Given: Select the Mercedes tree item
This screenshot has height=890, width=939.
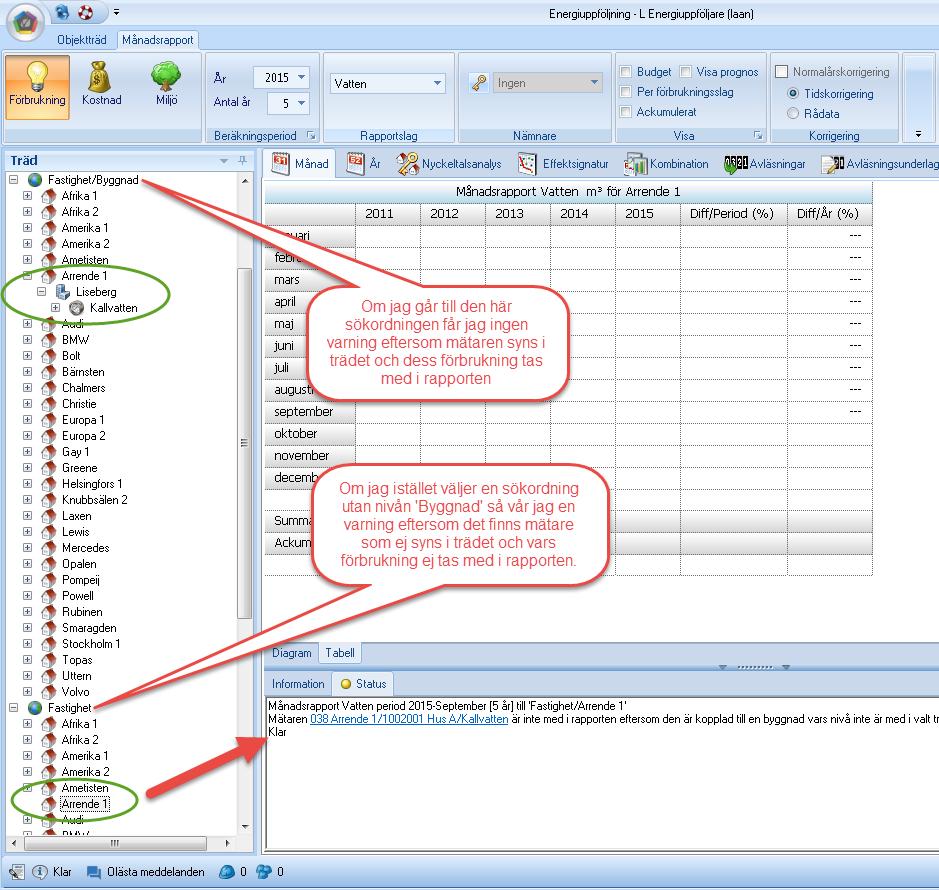Looking at the screenshot, I should coord(86,547).
